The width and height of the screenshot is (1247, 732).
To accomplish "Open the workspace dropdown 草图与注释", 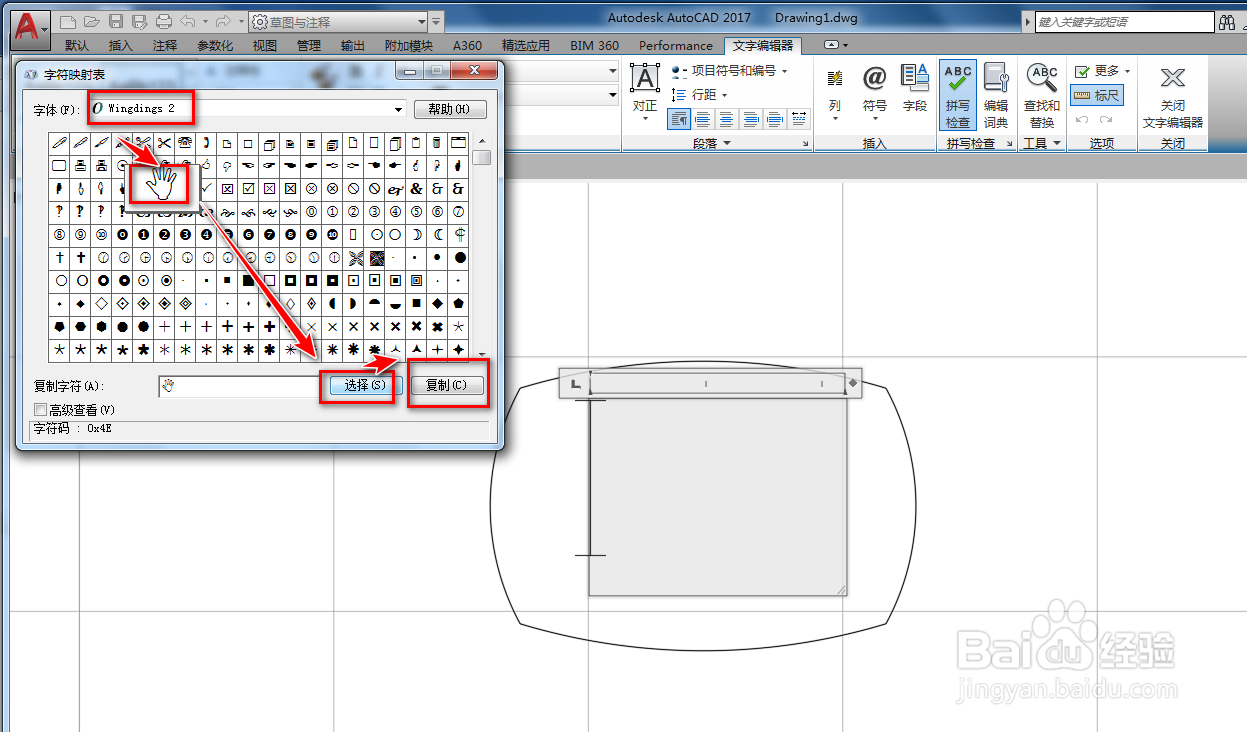I will click(x=338, y=21).
